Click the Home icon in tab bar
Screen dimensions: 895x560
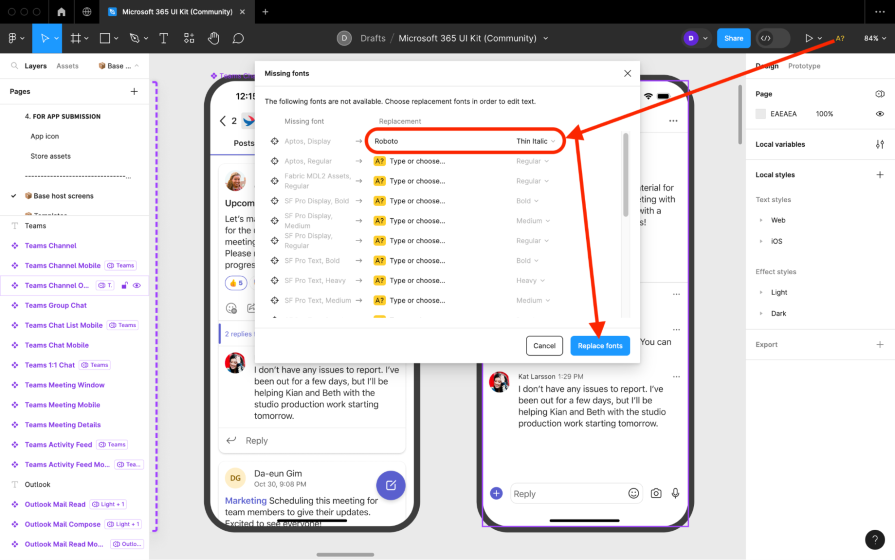pos(61,12)
